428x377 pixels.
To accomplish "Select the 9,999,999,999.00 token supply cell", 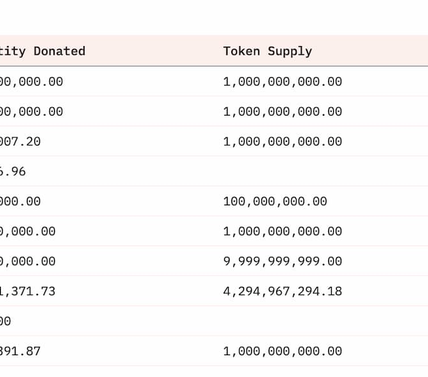I will tap(283, 261).
